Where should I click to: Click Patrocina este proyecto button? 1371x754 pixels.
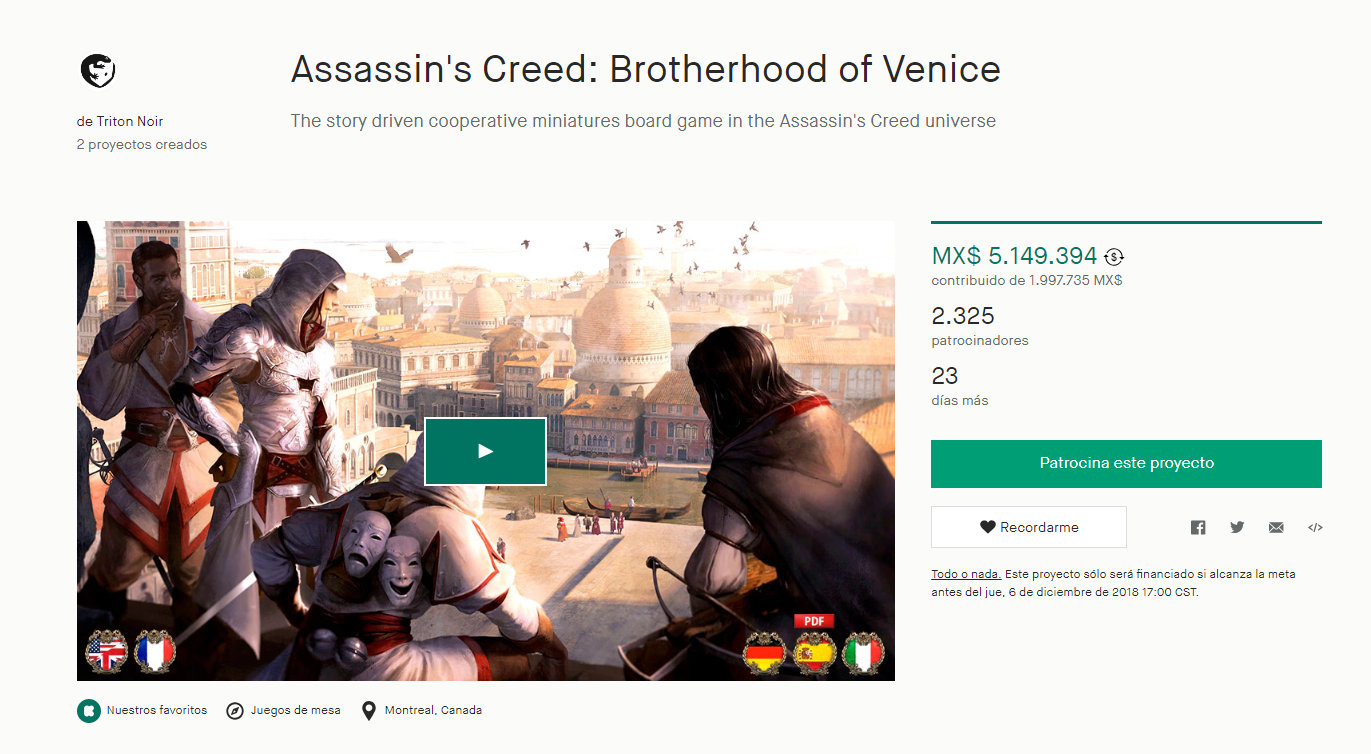tap(1126, 464)
